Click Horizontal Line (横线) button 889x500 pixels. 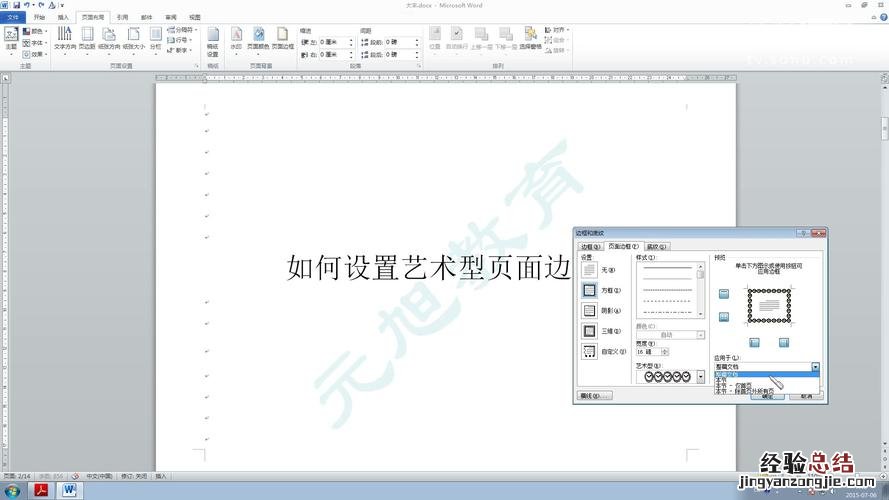594,396
